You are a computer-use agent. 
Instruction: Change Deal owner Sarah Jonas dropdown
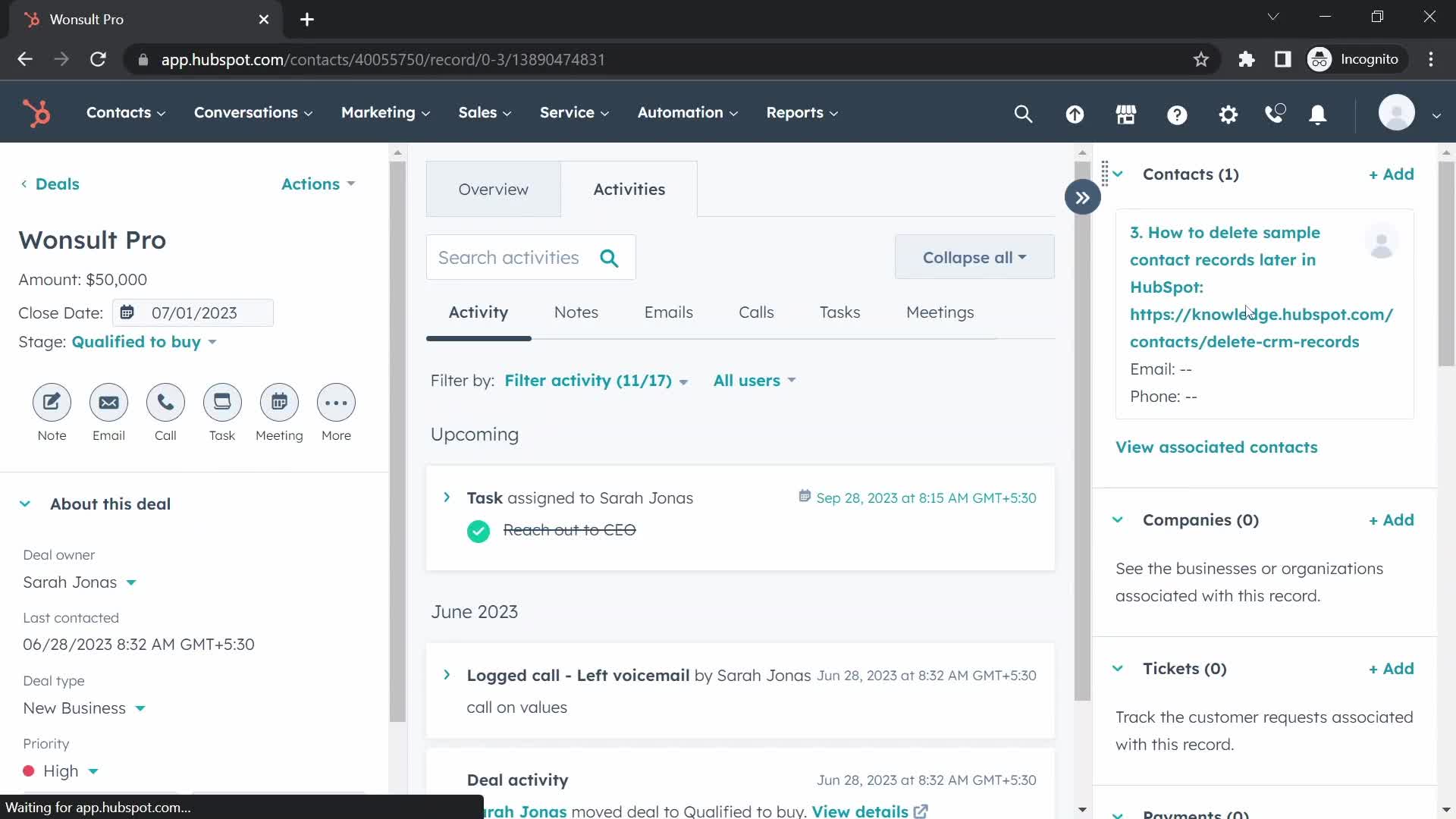pos(80,582)
